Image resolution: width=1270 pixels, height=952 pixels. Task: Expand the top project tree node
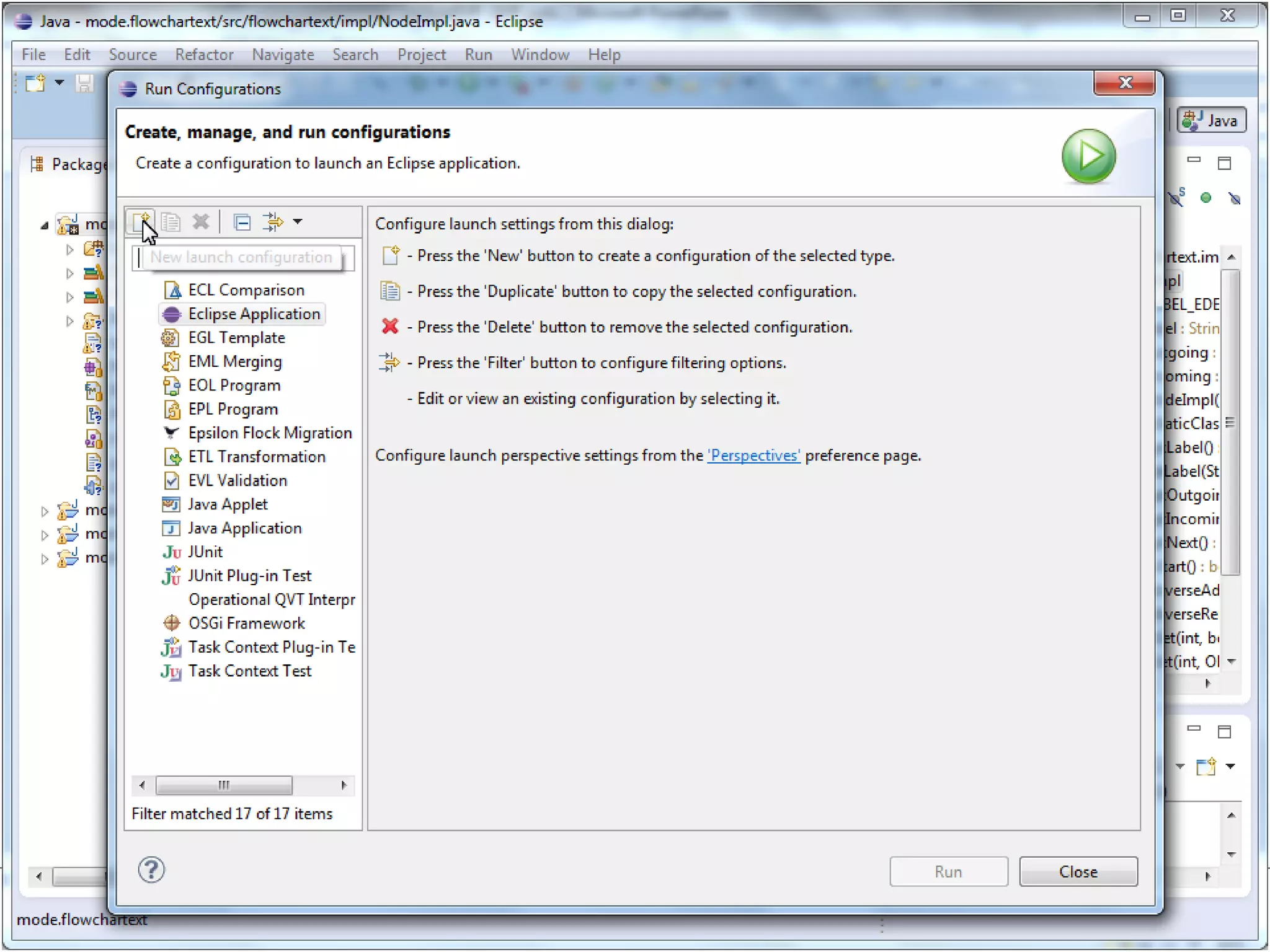pos(45,226)
